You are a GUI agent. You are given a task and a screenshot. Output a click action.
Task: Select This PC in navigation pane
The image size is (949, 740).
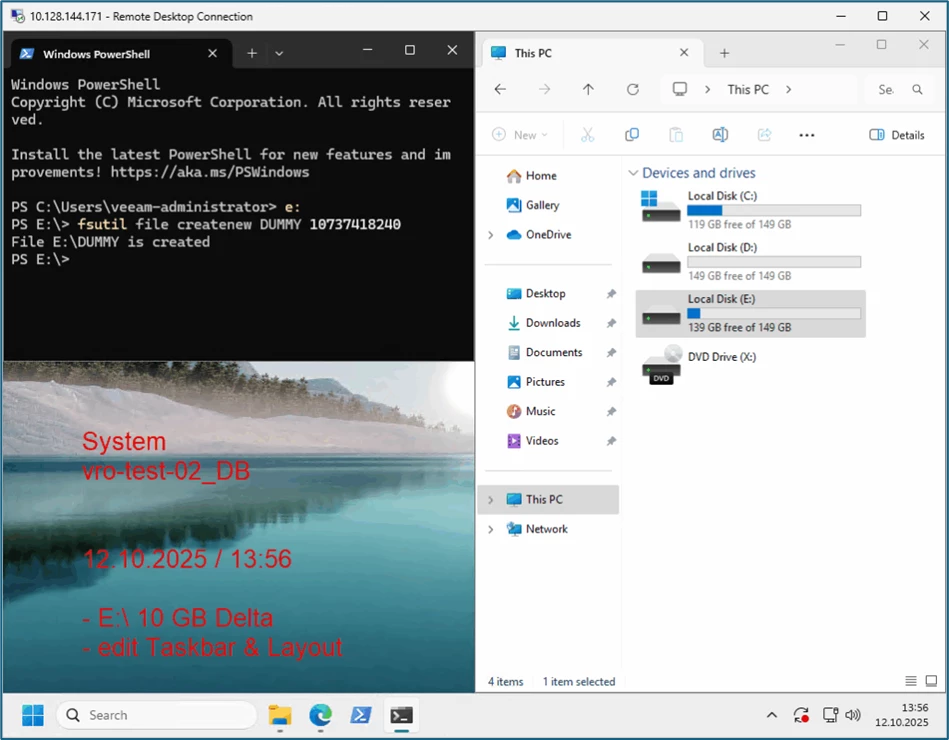tap(548, 499)
